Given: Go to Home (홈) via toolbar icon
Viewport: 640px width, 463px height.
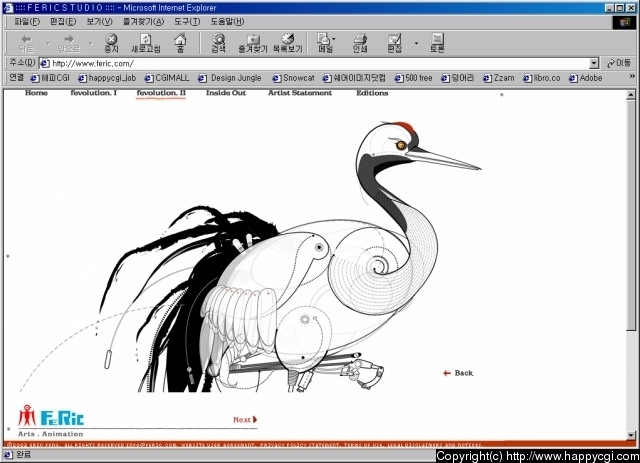Looking at the screenshot, I should (180, 43).
